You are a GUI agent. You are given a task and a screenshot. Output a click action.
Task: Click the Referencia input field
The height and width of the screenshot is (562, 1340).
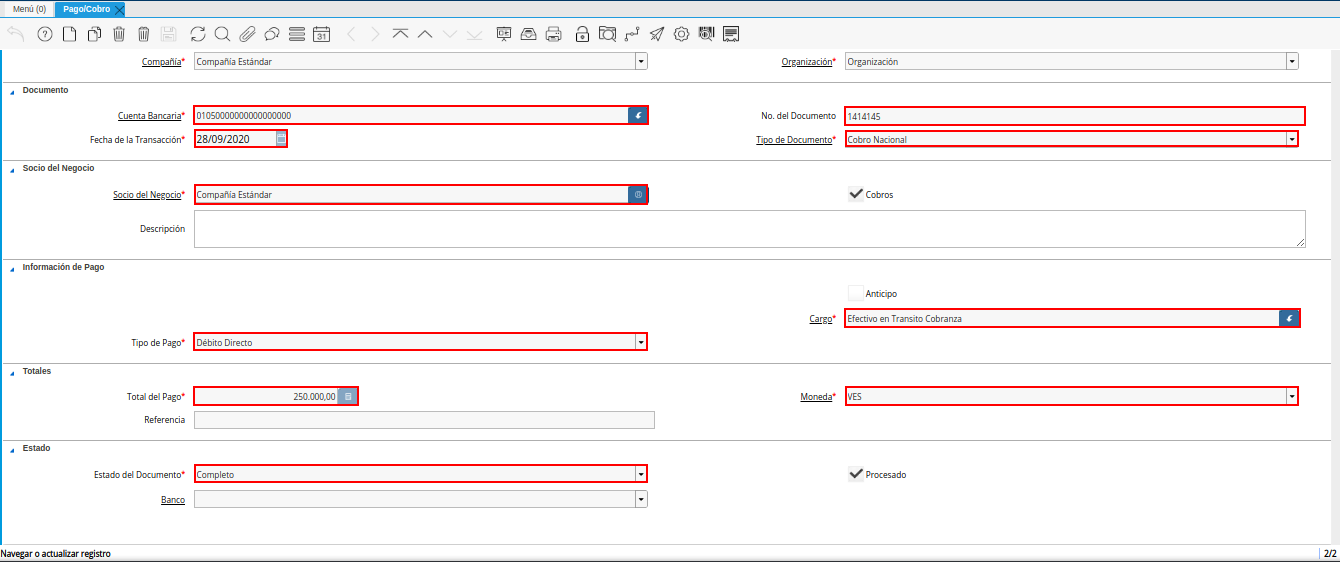(x=424, y=420)
